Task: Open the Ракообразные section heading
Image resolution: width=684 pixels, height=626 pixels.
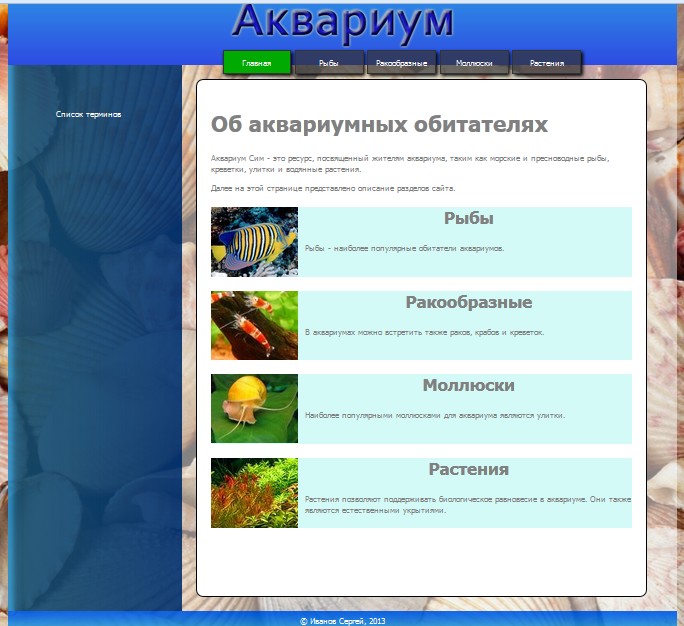Action: pyautogui.click(x=468, y=302)
